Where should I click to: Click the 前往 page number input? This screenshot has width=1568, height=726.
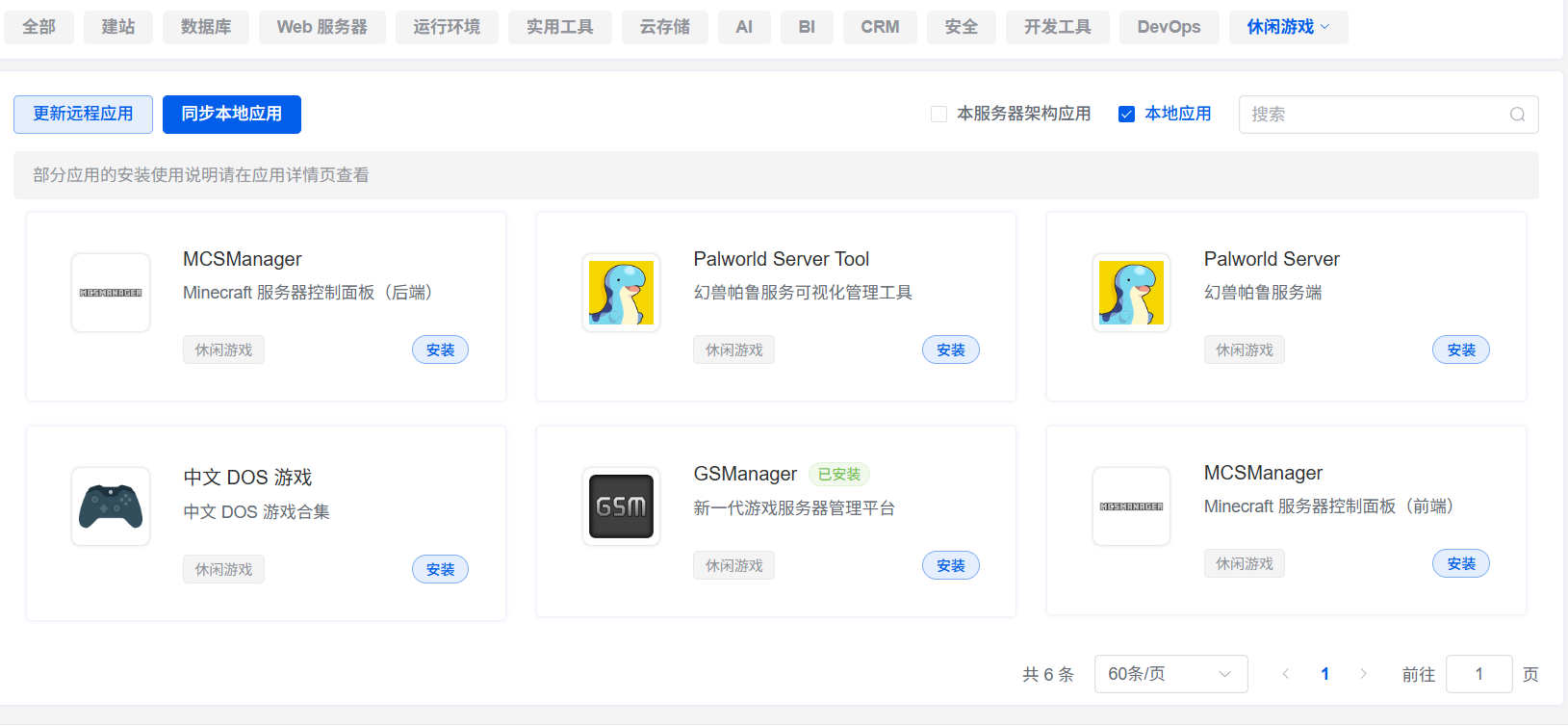[x=1478, y=674]
